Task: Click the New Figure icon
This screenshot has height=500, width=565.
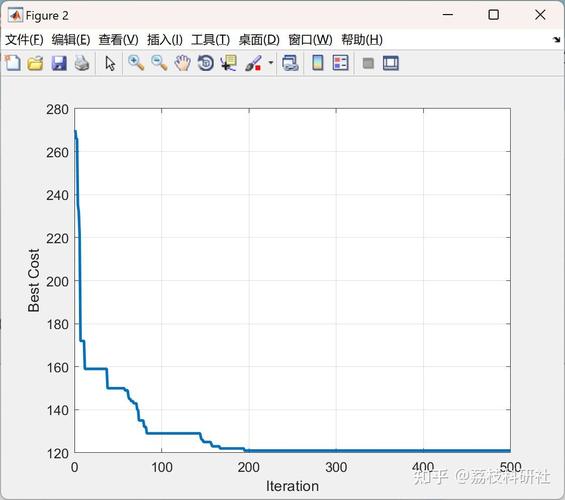Action: (x=13, y=63)
